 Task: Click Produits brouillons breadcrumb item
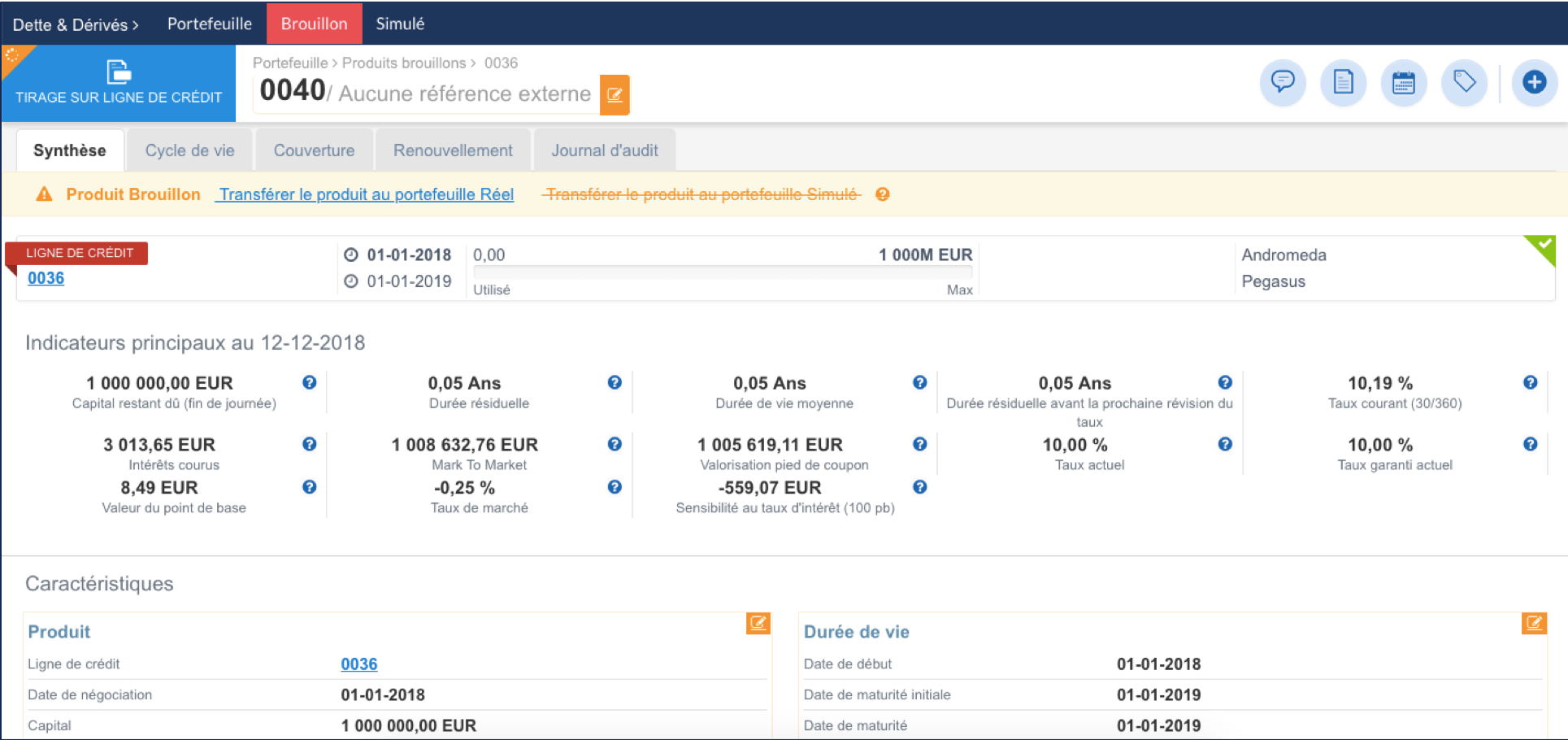[404, 63]
